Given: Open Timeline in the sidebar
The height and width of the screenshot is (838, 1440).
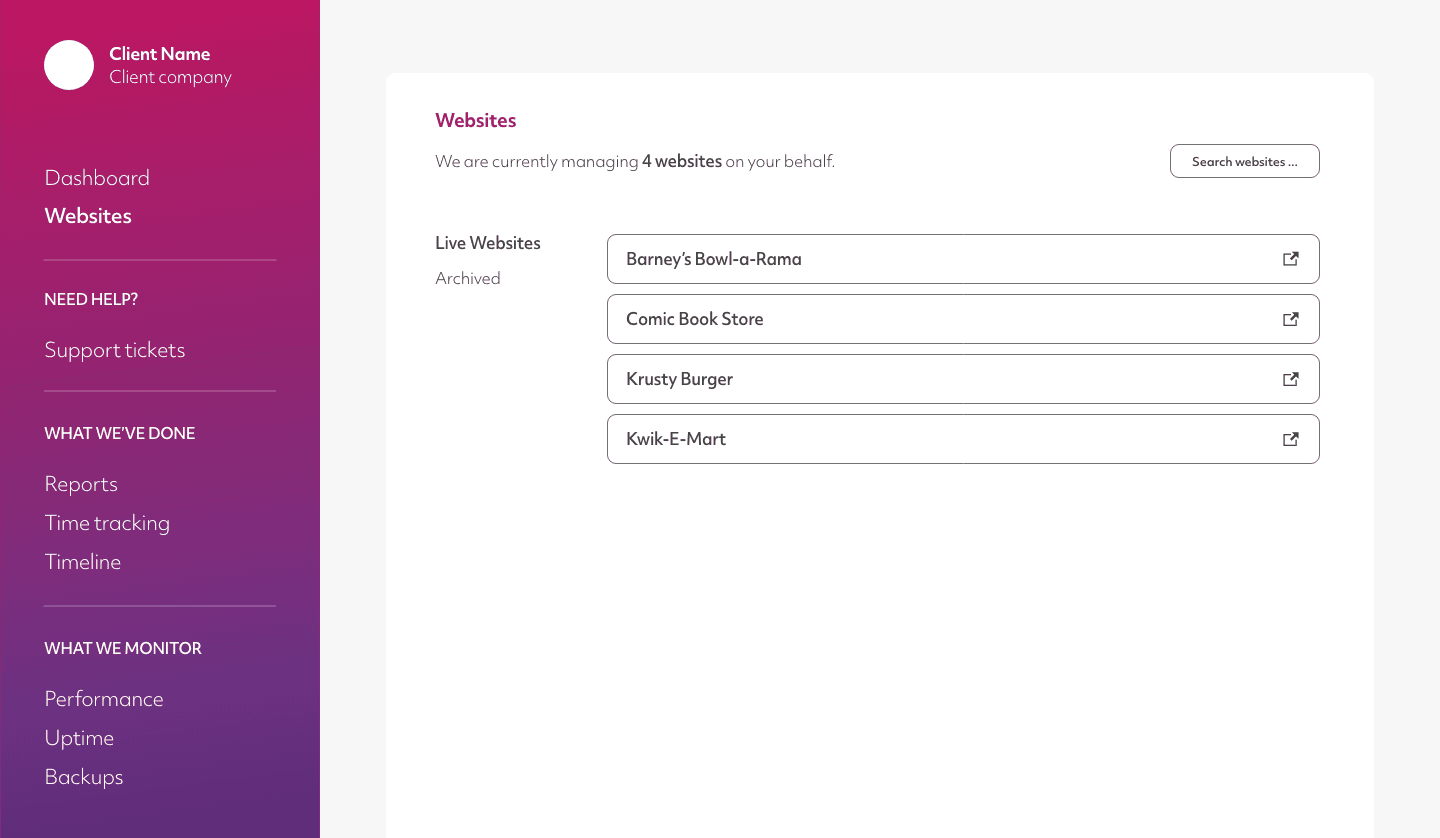Looking at the screenshot, I should [x=83, y=562].
